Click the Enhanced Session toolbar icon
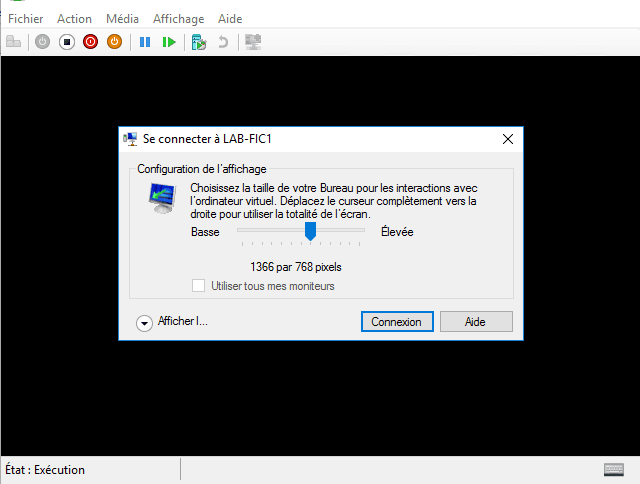This screenshot has width=640, height=484. pyautogui.click(x=253, y=42)
